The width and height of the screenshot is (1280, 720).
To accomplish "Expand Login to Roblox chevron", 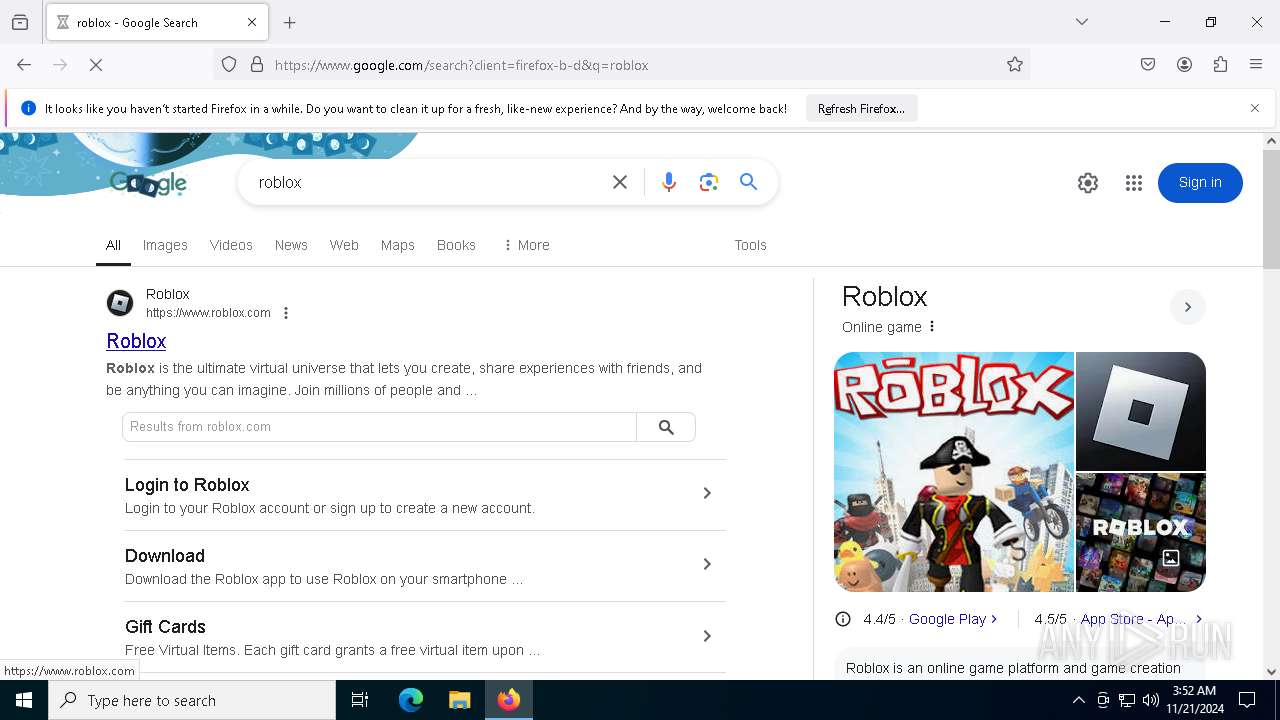I will (706, 493).
